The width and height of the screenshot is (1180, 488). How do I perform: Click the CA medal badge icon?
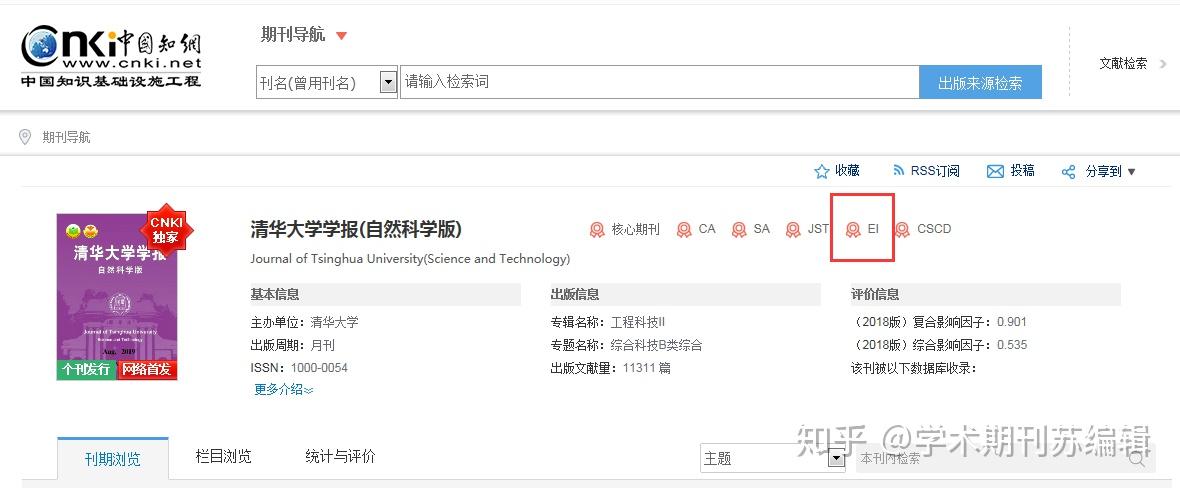(684, 230)
